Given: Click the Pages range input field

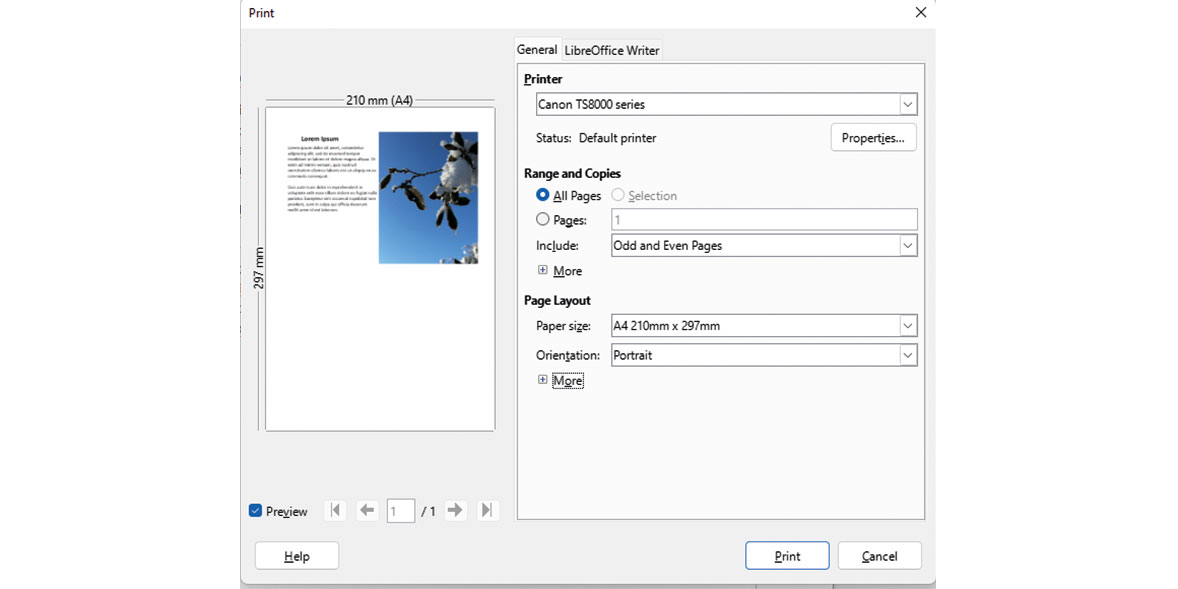Looking at the screenshot, I should coord(764,220).
